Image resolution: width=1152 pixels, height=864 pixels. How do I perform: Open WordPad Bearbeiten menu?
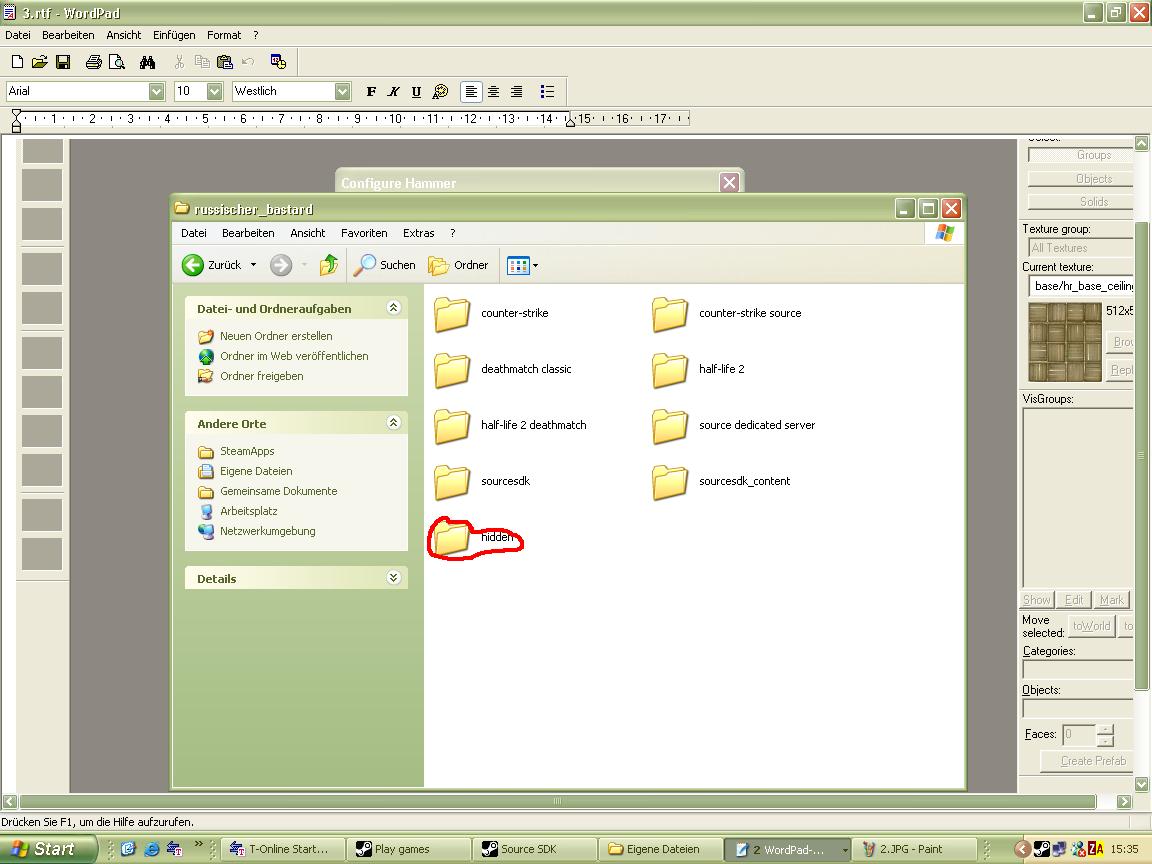click(68, 35)
